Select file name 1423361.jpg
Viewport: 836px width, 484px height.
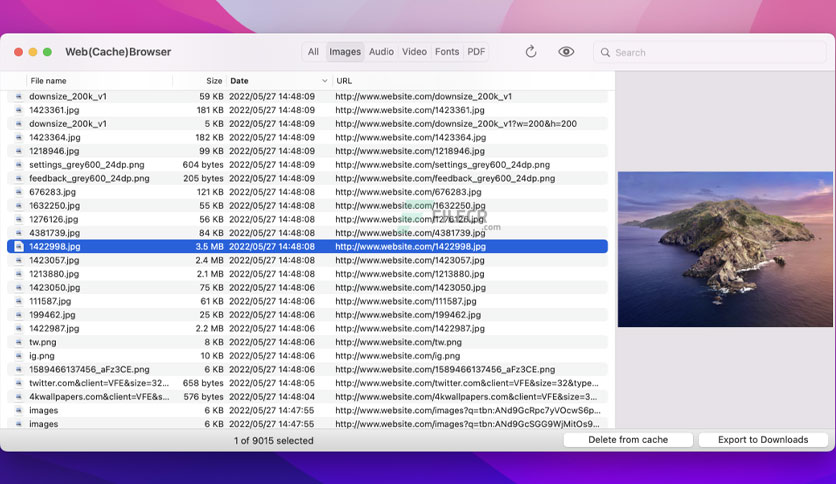pos(54,110)
